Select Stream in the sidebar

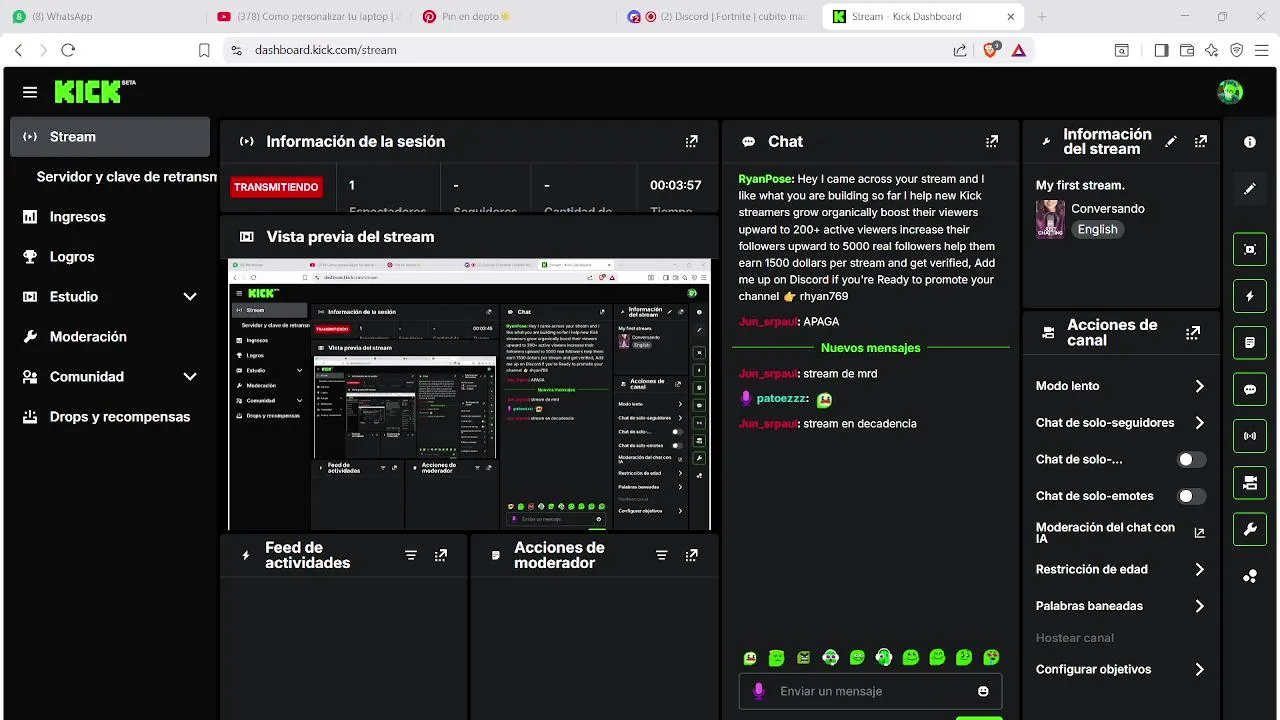coord(110,137)
